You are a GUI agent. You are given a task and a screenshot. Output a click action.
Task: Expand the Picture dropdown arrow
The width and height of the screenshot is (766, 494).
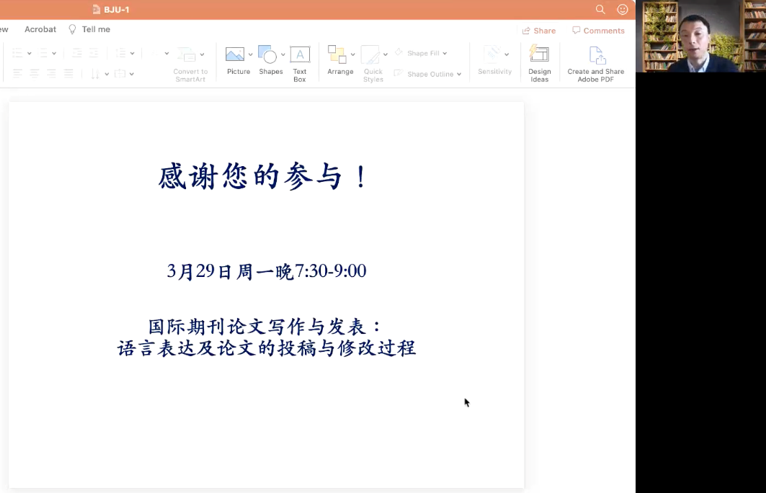pyautogui.click(x=251, y=54)
